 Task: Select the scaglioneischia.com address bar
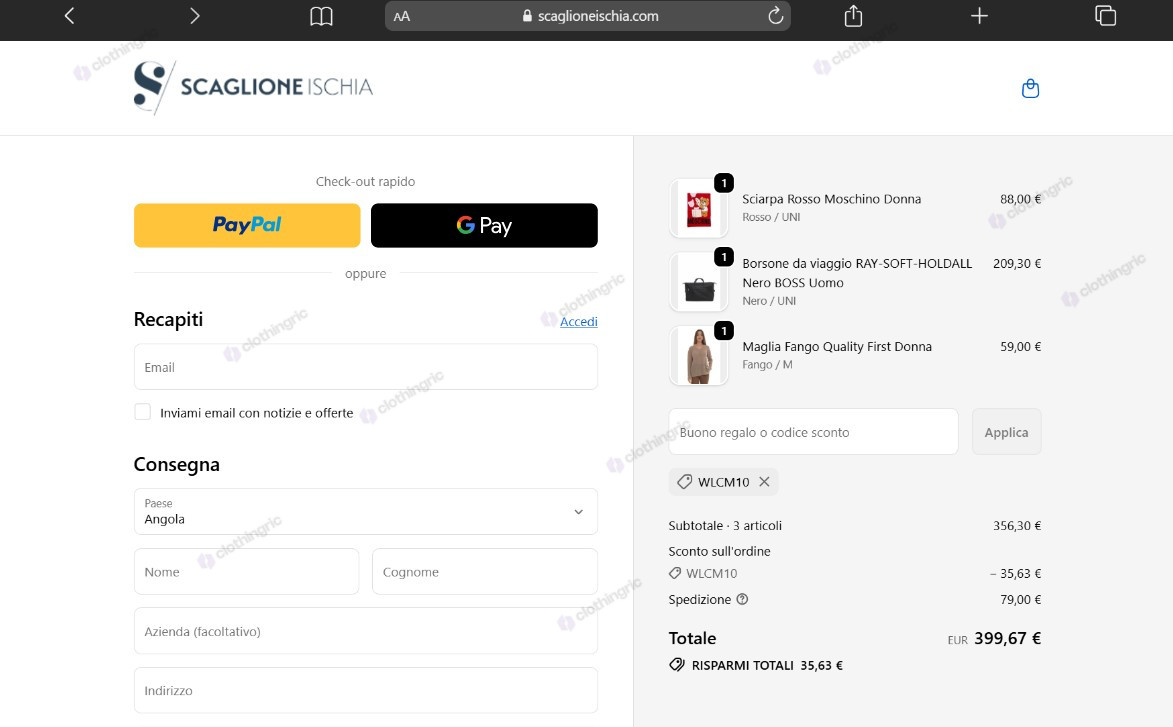588,16
